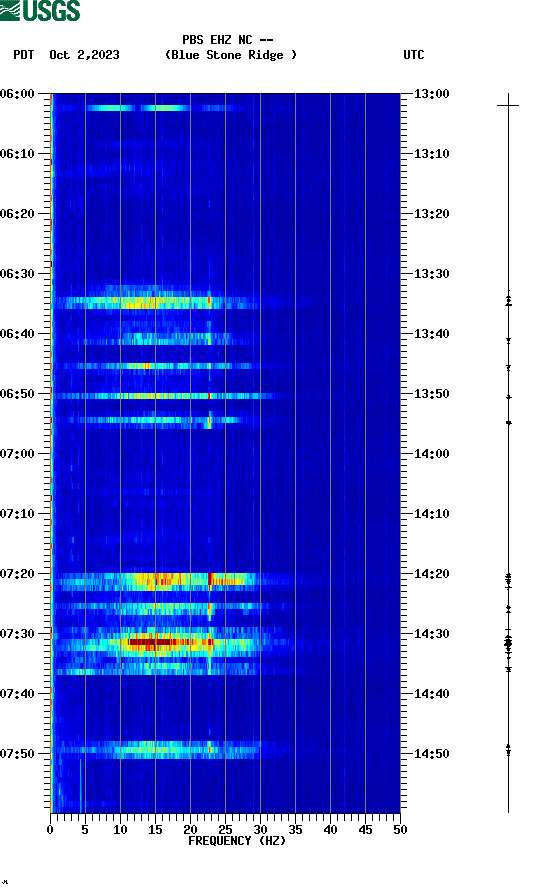552x893 pixels.
Task: Click the 0 Hz frequency tick label
Action: pos(50,830)
